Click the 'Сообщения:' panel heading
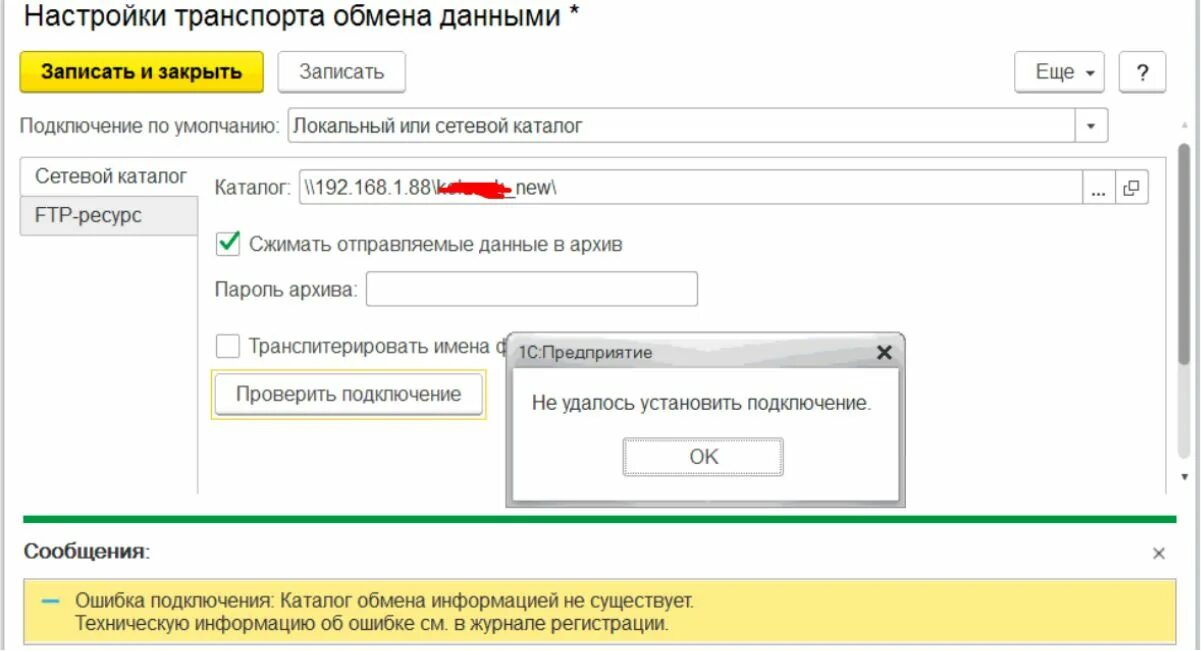Screen dimensions: 1201x651 pyautogui.click(x=87, y=551)
